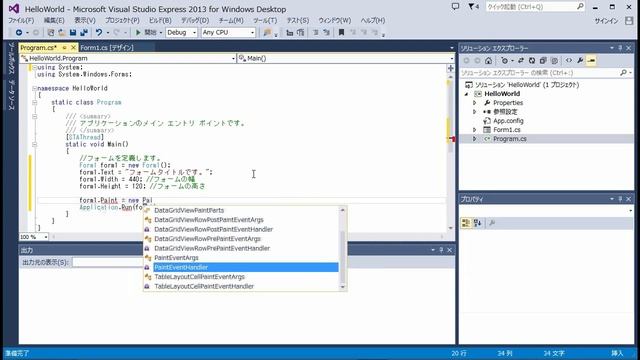
Task: Click the Property Pages wrench in Properties panel
Action: tap(492, 223)
